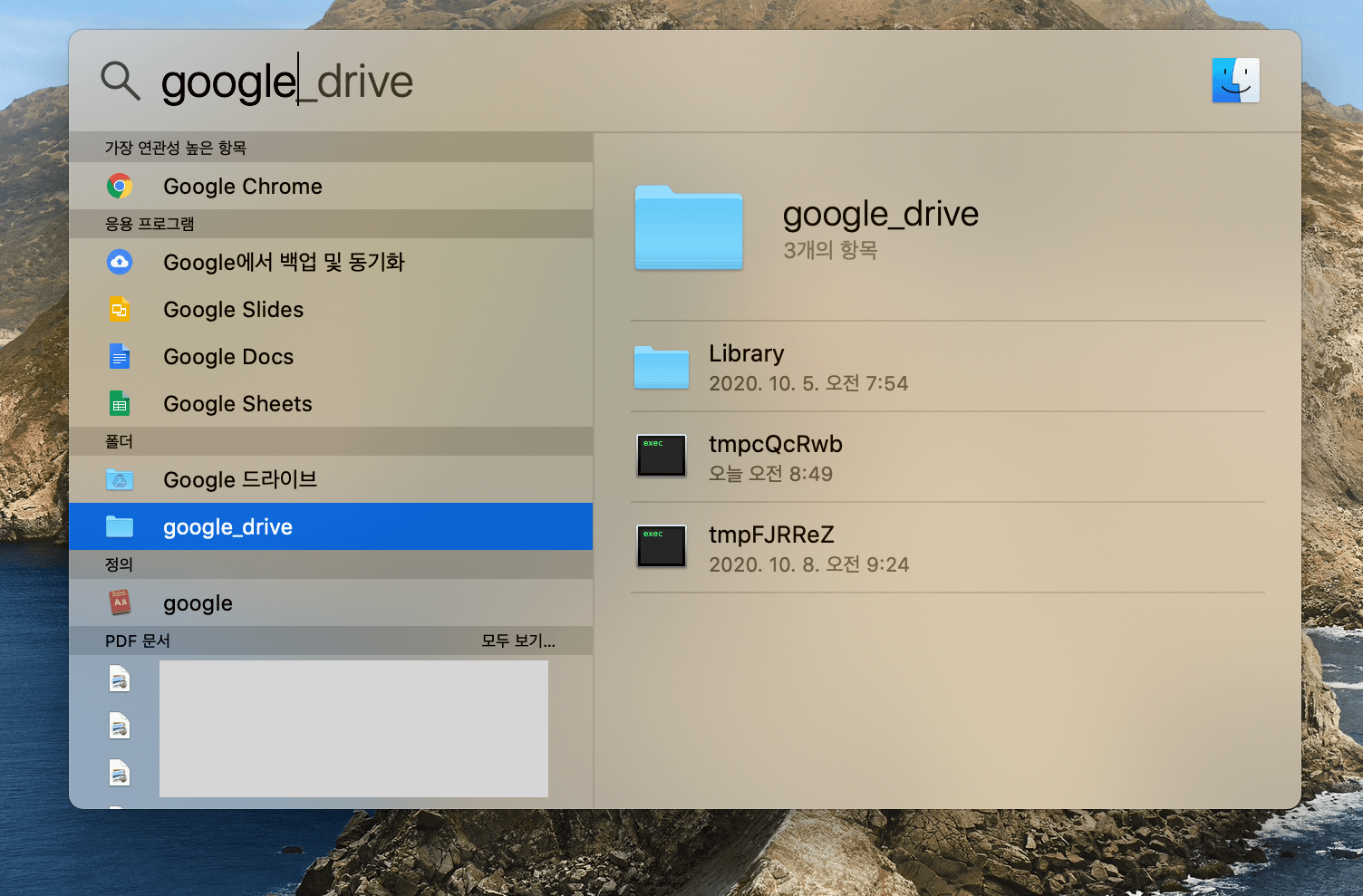Click the Library name in preview list
This screenshot has height=896, width=1363.
point(747,353)
